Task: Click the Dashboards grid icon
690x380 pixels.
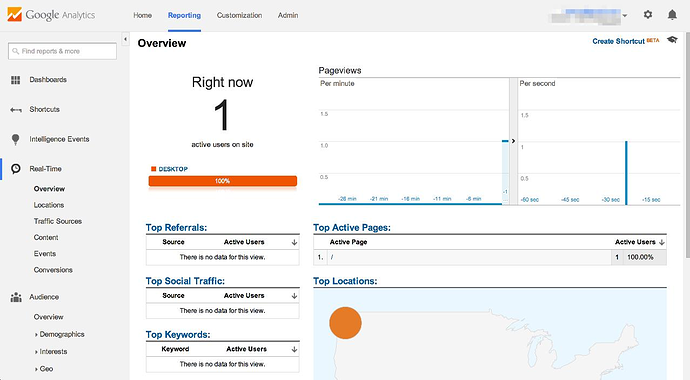Action: [15, 80]
